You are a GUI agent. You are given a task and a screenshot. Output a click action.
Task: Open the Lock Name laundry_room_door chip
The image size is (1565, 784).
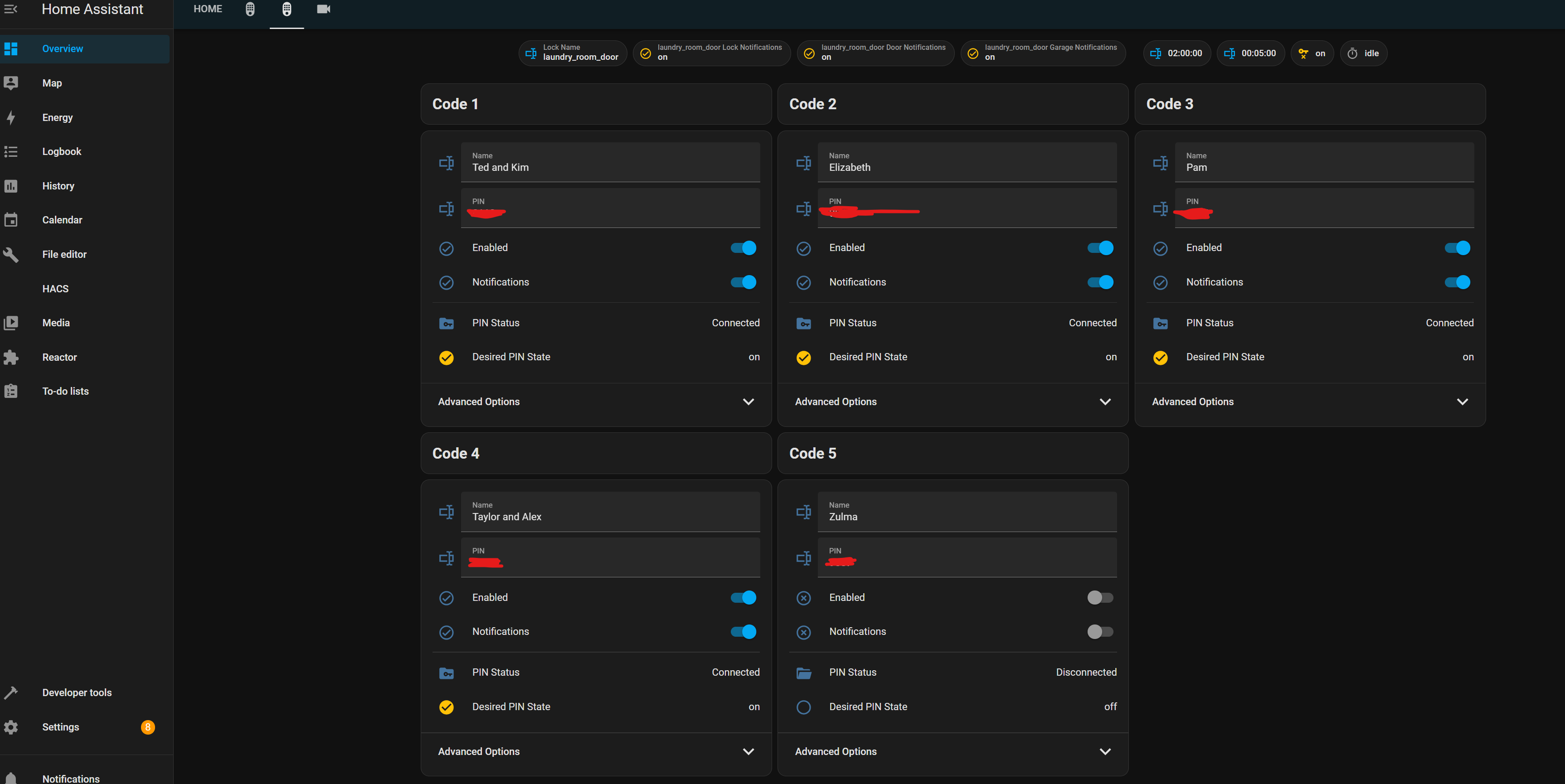click(x=573, y=53)
